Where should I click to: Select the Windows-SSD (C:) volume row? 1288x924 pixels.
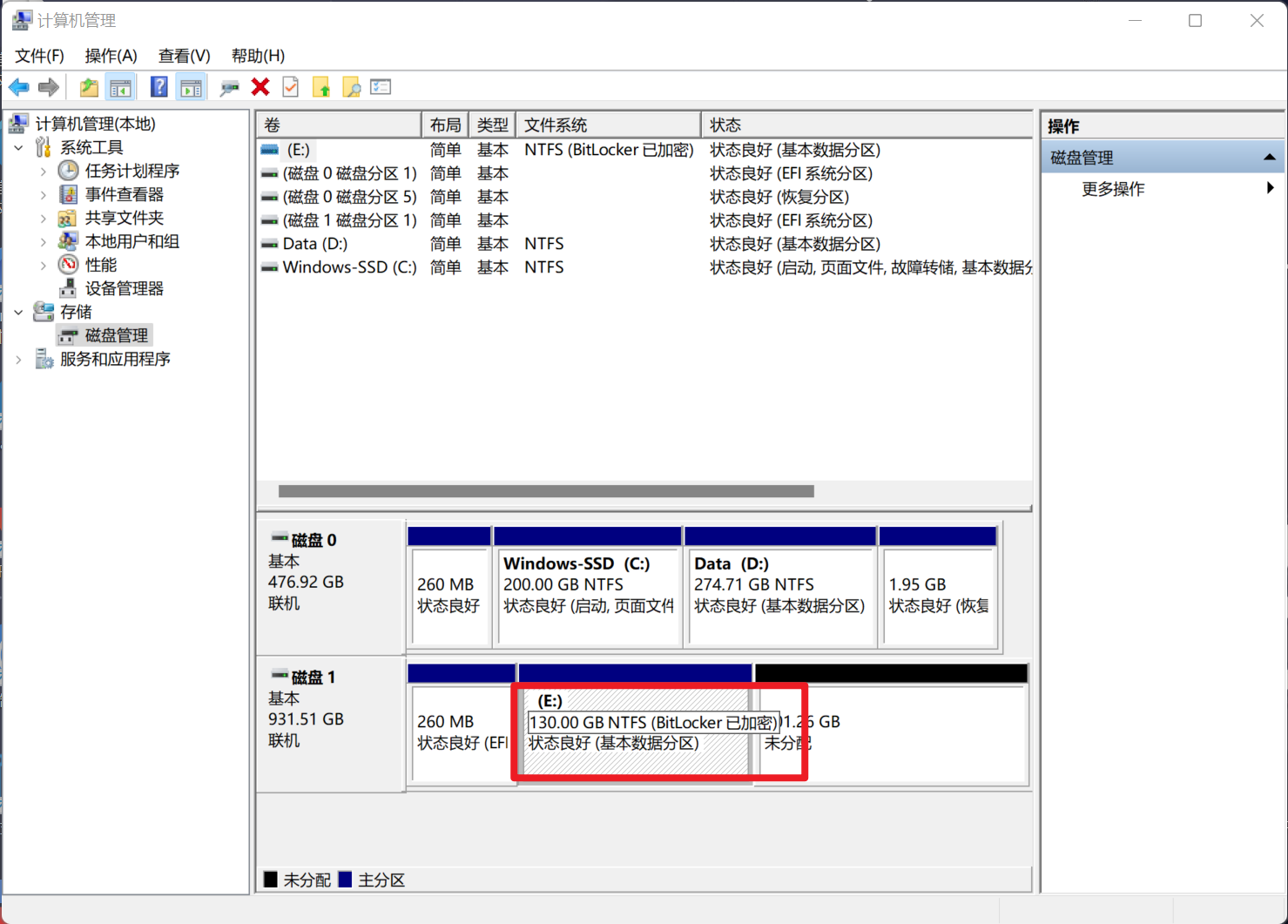pyautogui.click(x=644, y=267)
